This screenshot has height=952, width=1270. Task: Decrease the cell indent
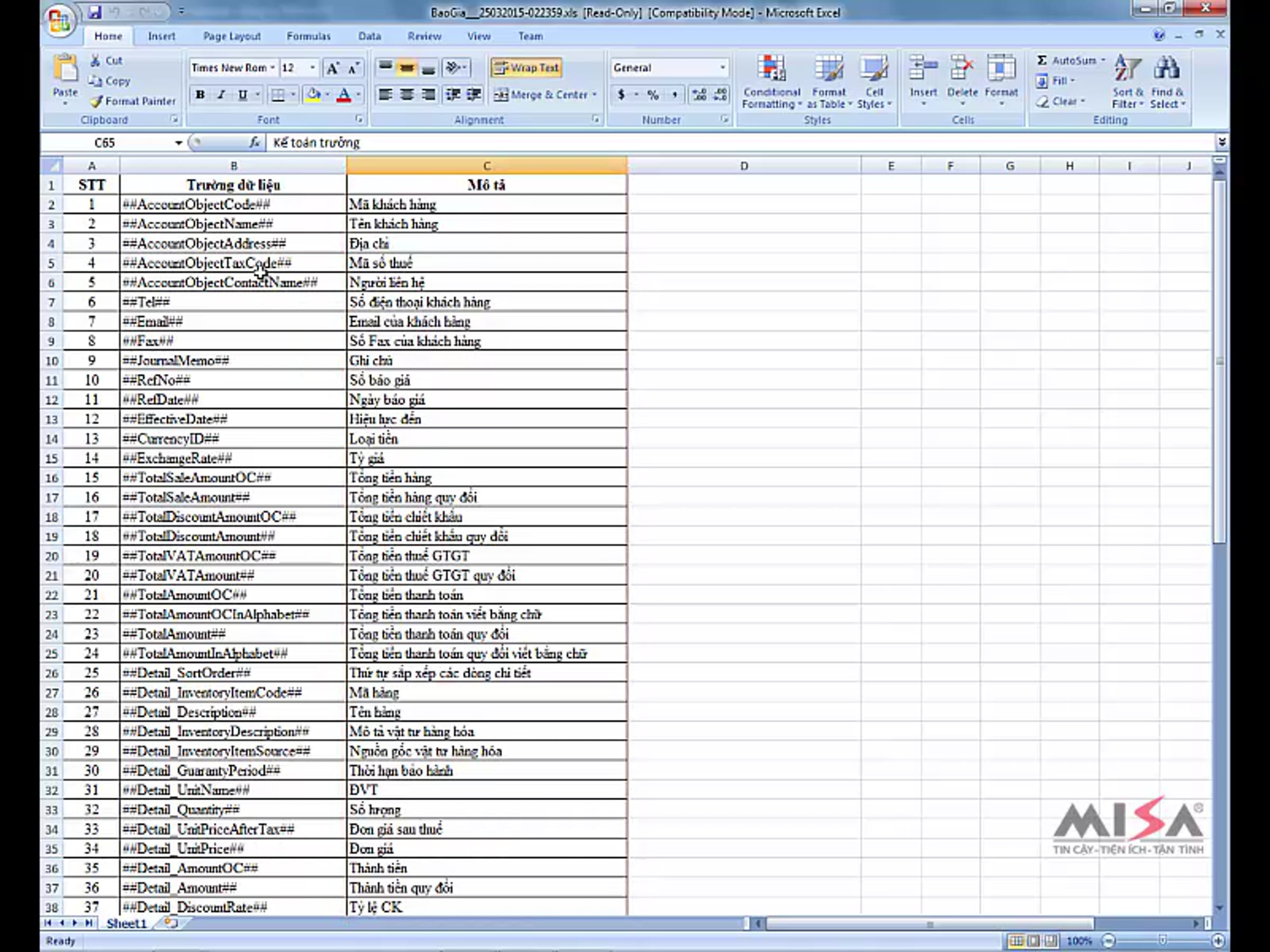click(453, 95)
